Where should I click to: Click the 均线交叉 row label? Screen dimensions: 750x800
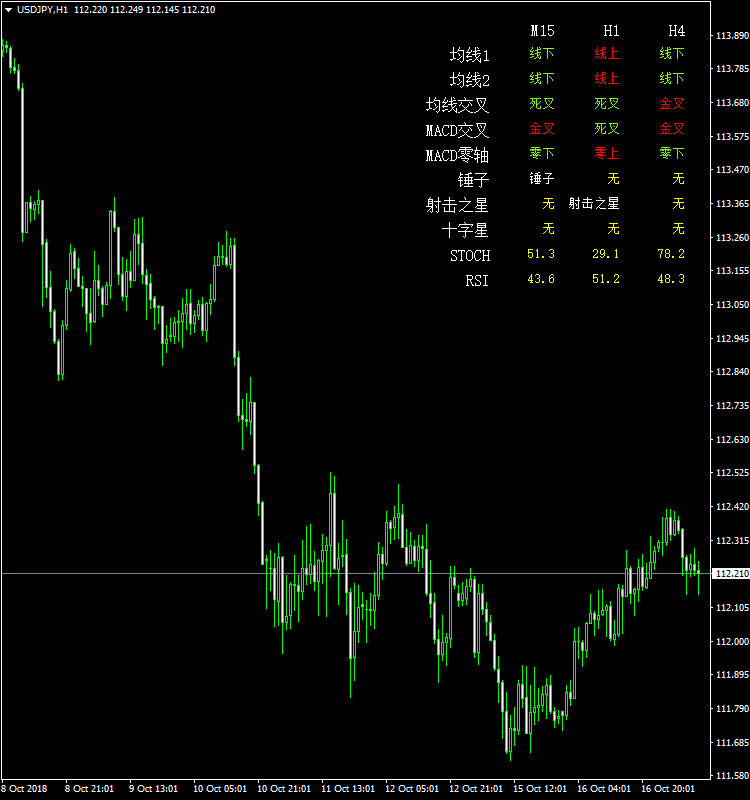click(457, 105)
